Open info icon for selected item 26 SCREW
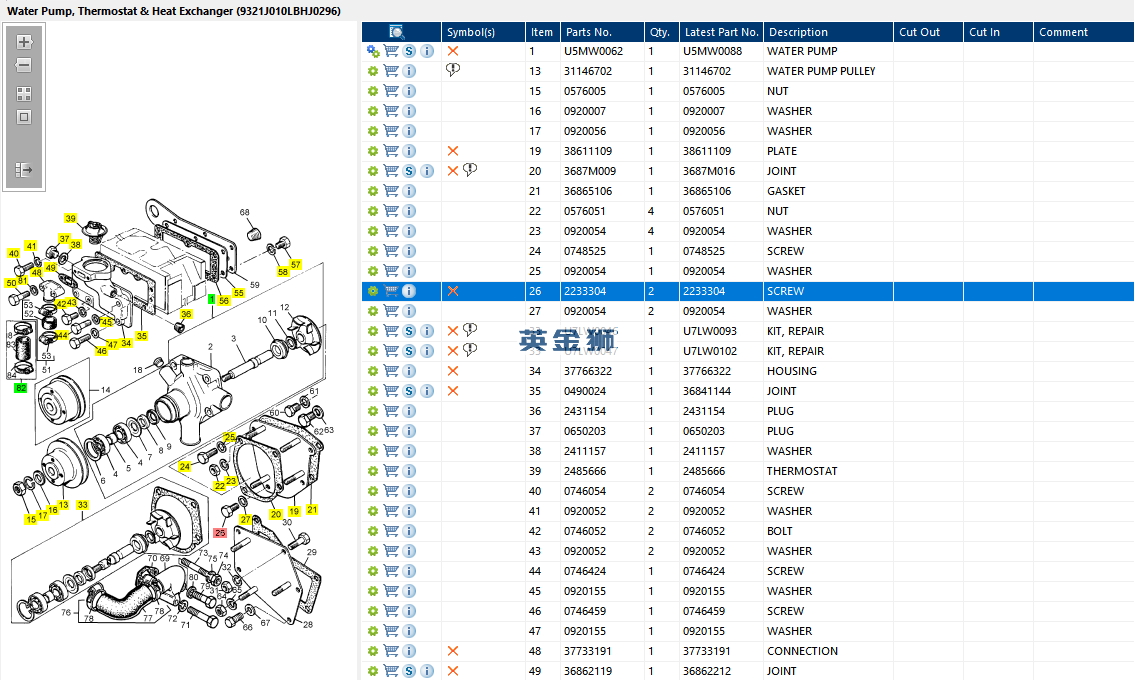Screen dimensions: 1134x680 (409, 291)
